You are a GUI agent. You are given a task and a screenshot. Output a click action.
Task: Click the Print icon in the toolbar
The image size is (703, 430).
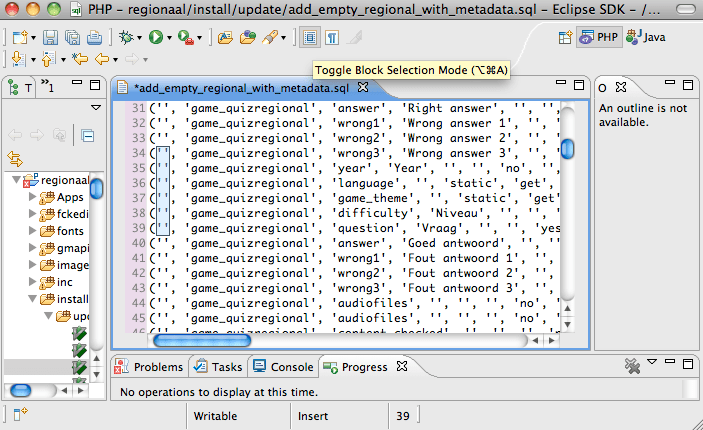94,38
